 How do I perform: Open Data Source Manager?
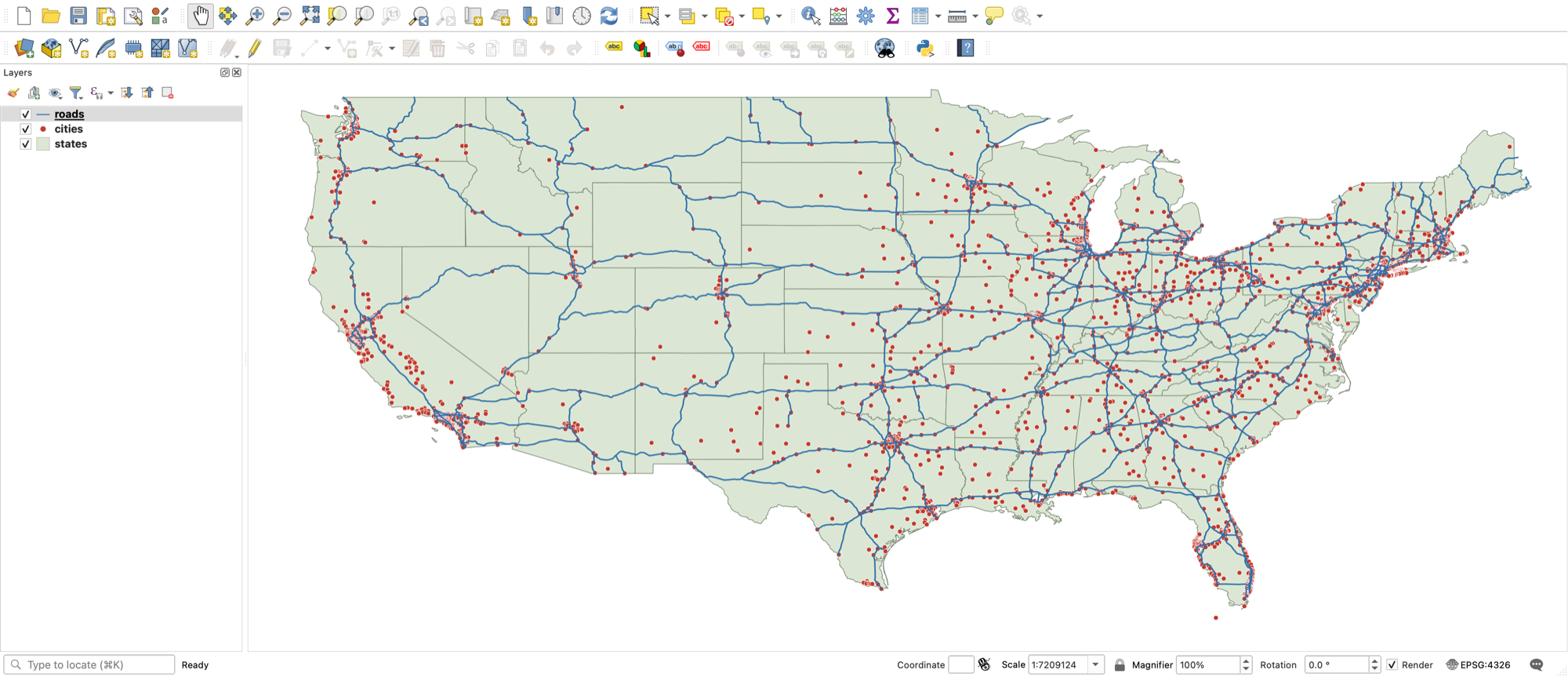24,48
